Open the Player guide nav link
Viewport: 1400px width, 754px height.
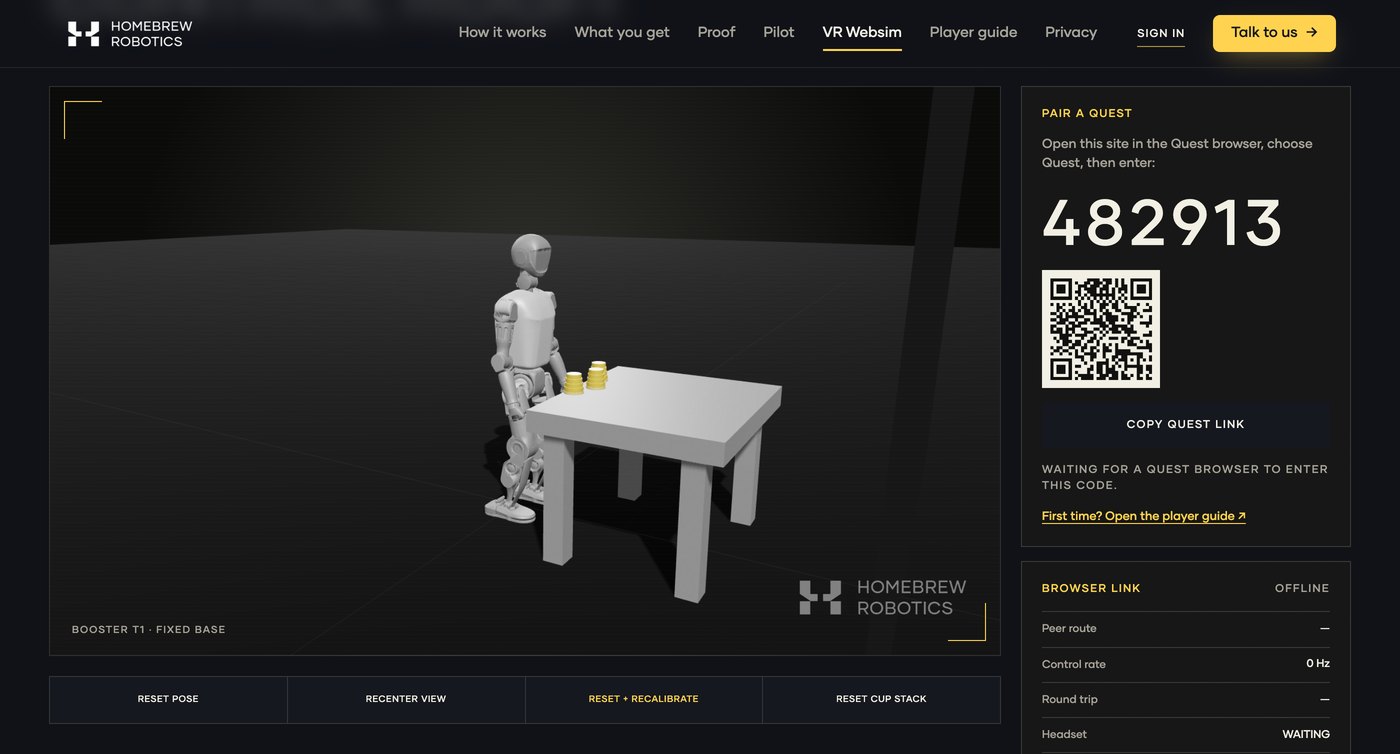click(x=973, y=32)
